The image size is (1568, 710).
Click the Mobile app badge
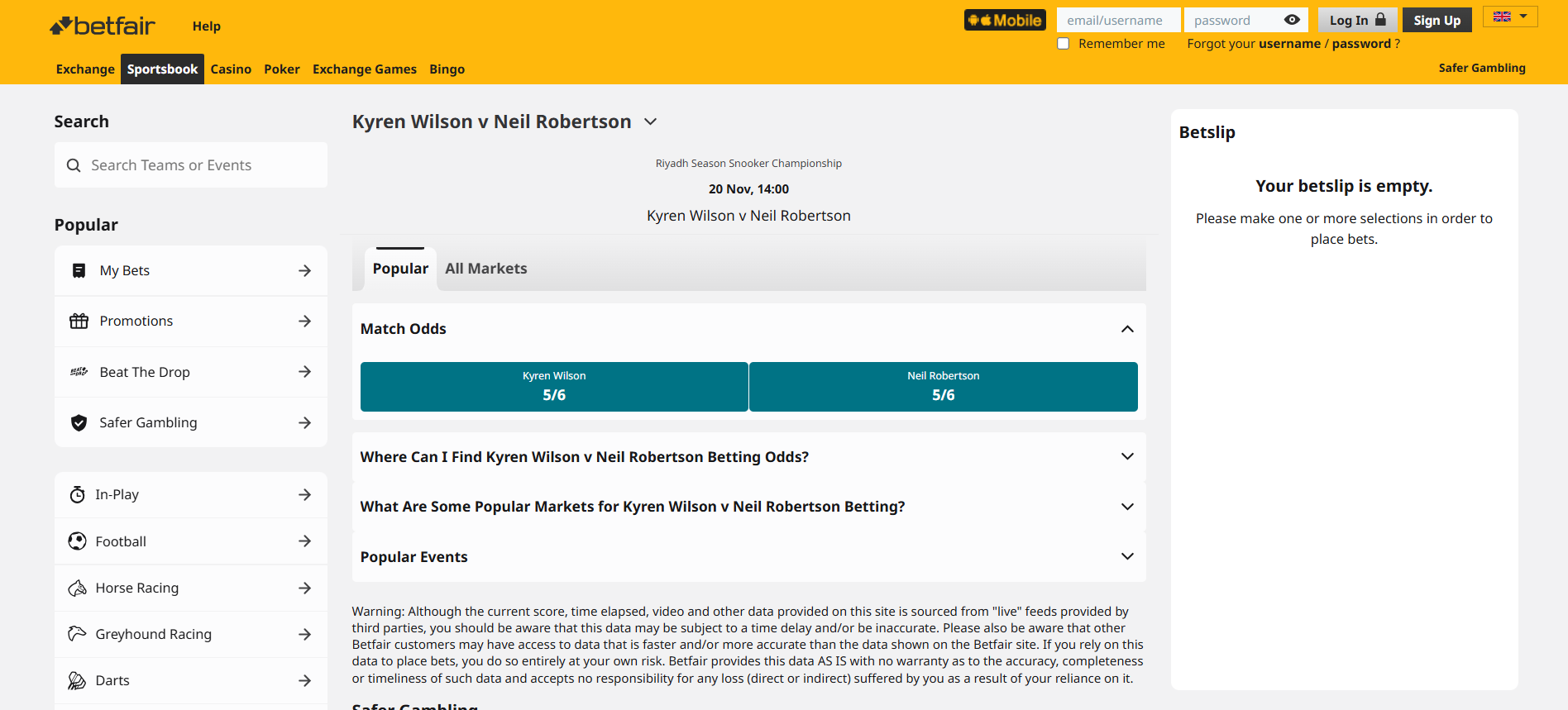[x=1005, y=21]
